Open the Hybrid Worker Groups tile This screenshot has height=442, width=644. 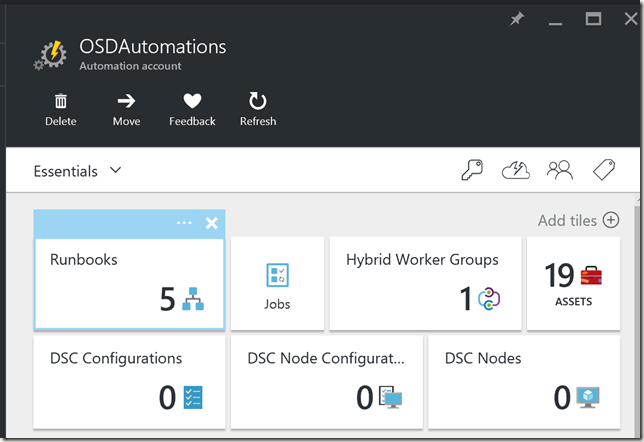pyautogui.click(x=425, y=283)
